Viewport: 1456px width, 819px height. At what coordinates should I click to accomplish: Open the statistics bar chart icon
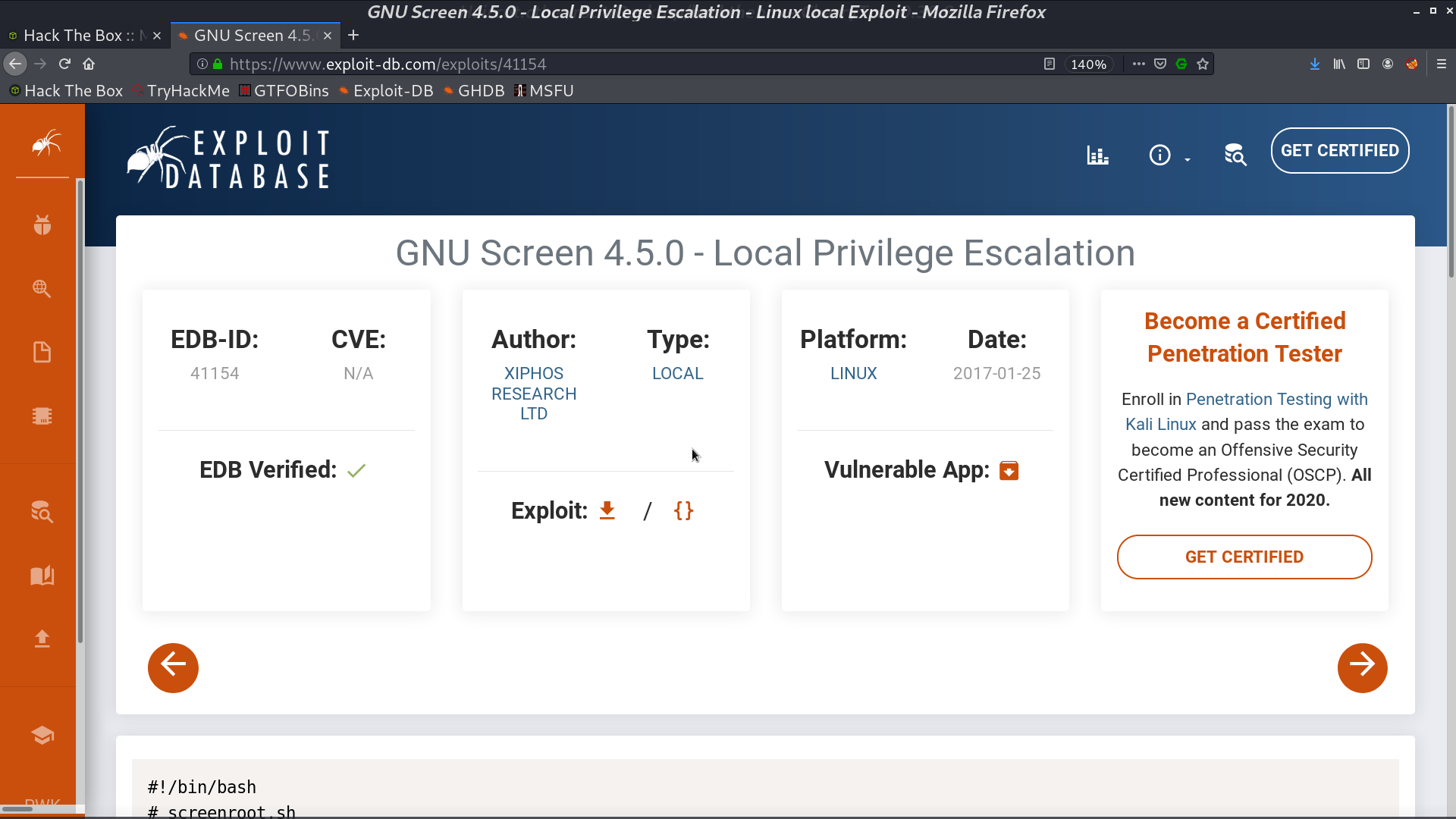point(1097,155)
